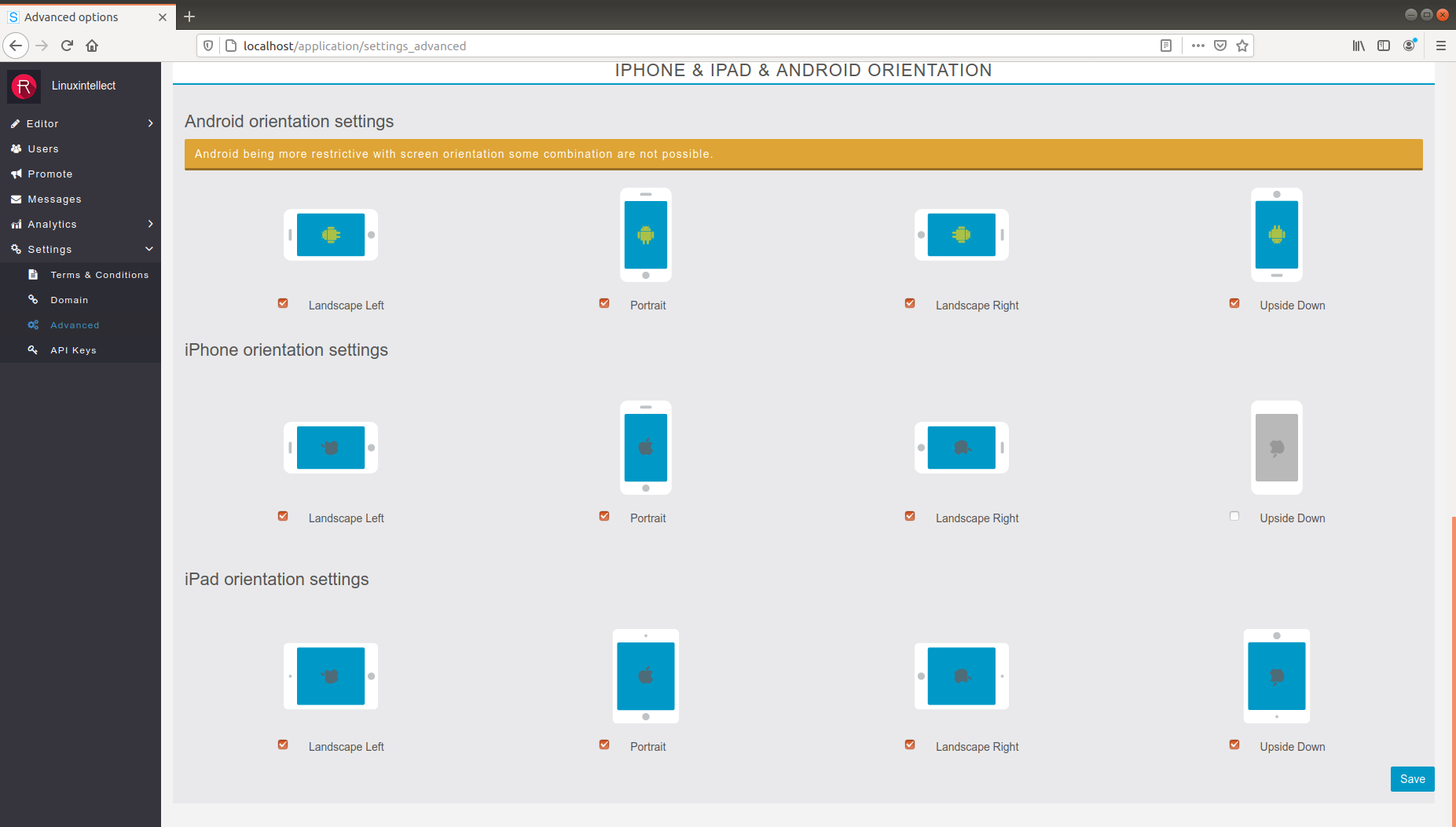Screen dimensions: 1456x827
Task: Click the grayed iPhone Upside Down thumbnail
Action: (1275, 448)
